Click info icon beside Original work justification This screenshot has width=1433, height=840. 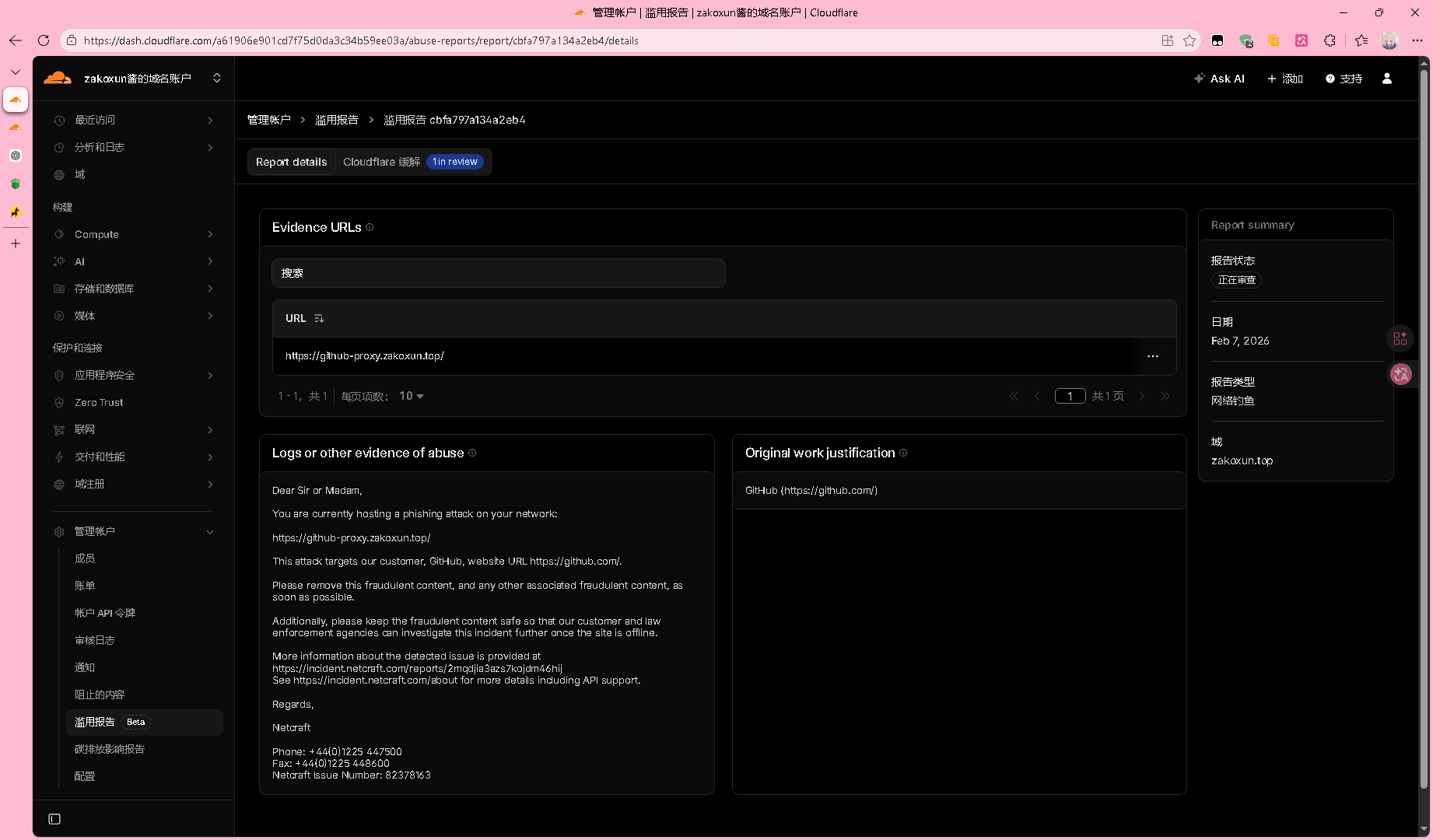(x=903, y=453)
